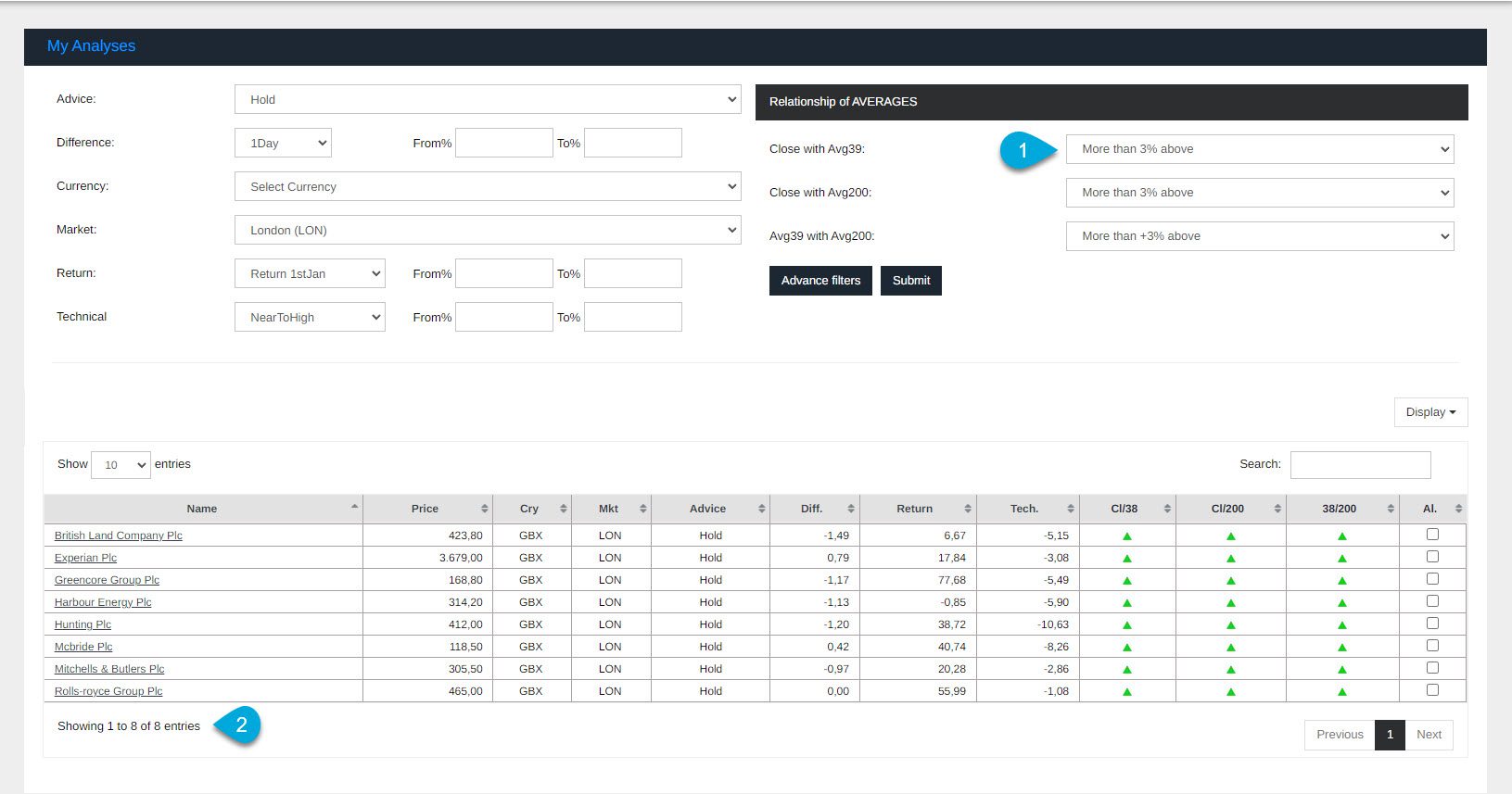Enable the checkbox for Rolls-royce Group Plc
This screenshot has width=1512, height=794.
click(1432, 690)
